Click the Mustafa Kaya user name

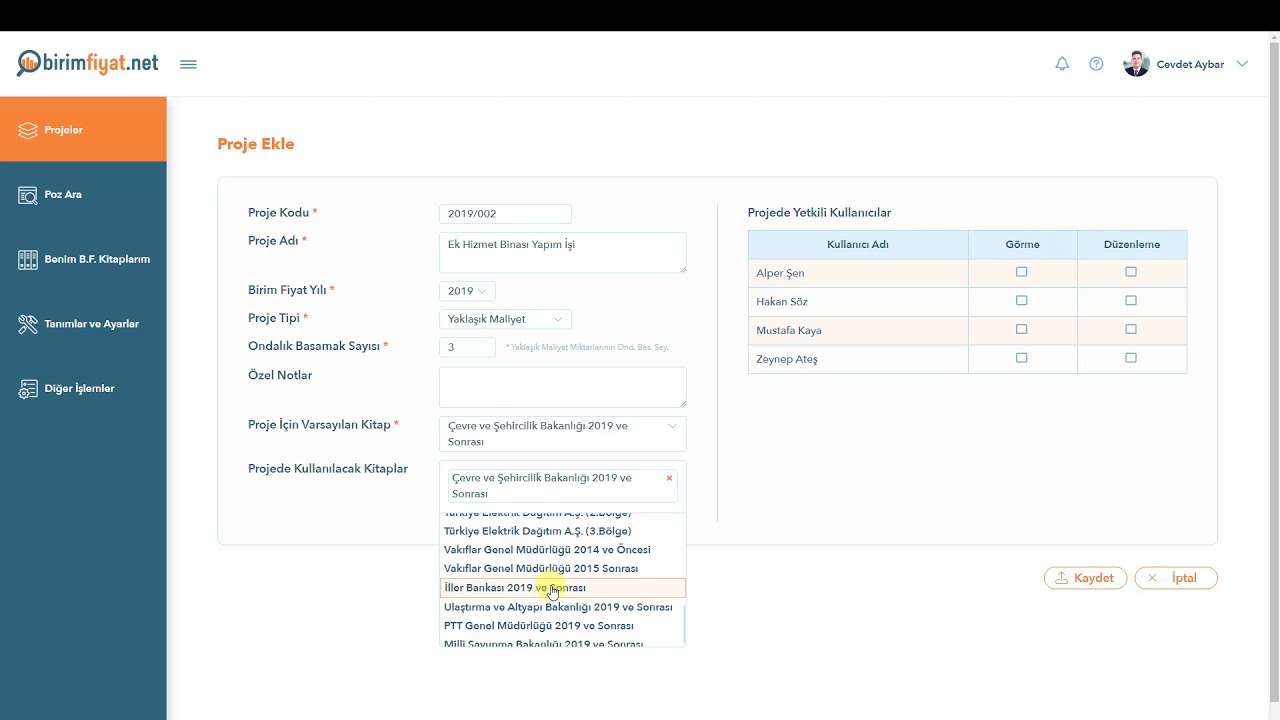coord(789,330)
